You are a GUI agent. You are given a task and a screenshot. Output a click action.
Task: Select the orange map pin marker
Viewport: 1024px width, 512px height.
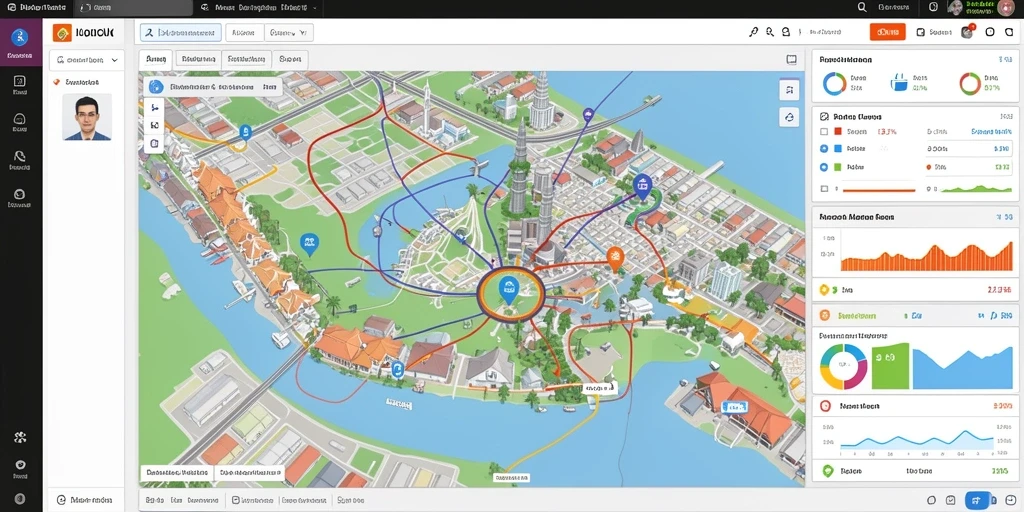coord(615,259)
